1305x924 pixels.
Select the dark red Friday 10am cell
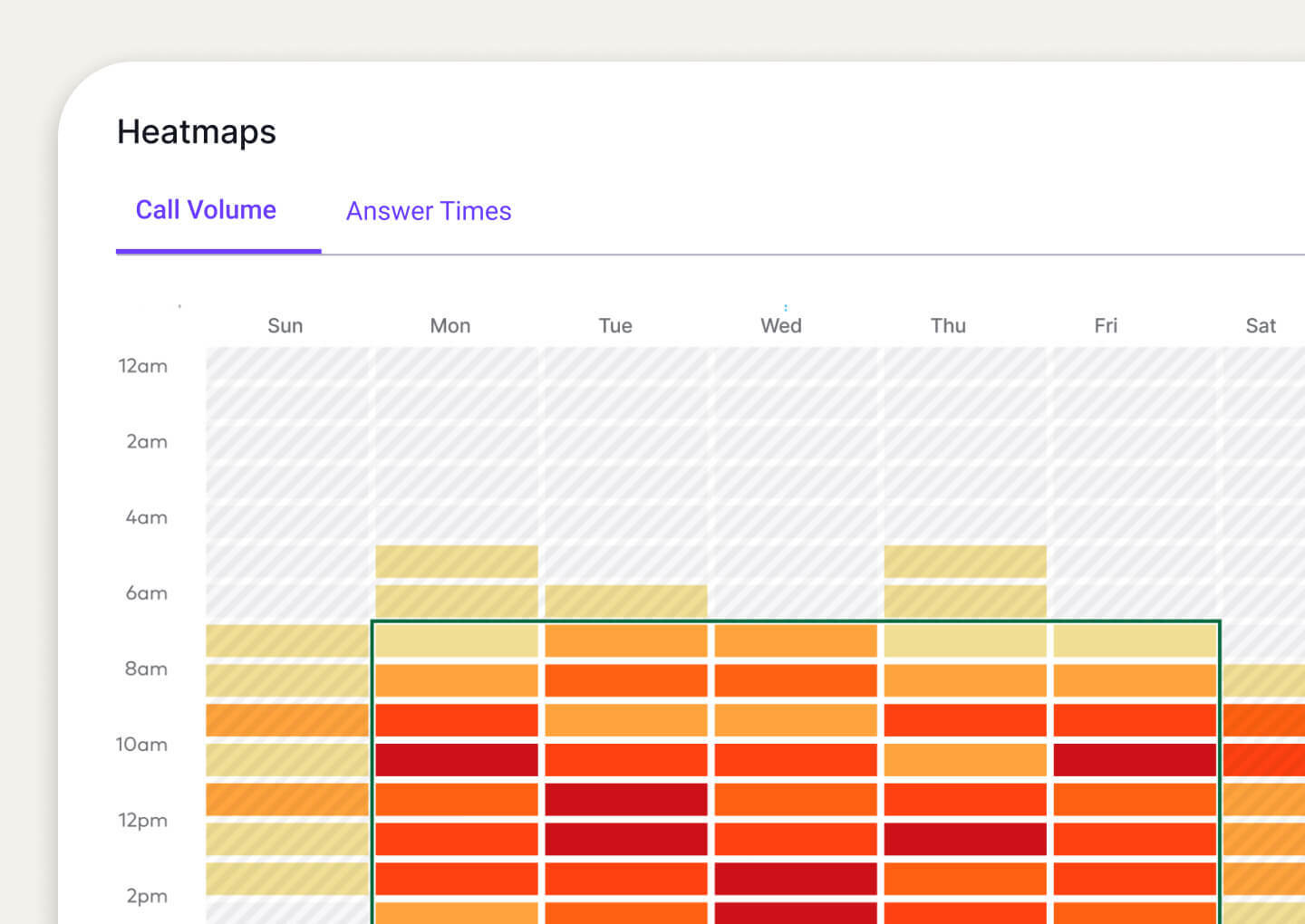click(x=1135, y=760)
